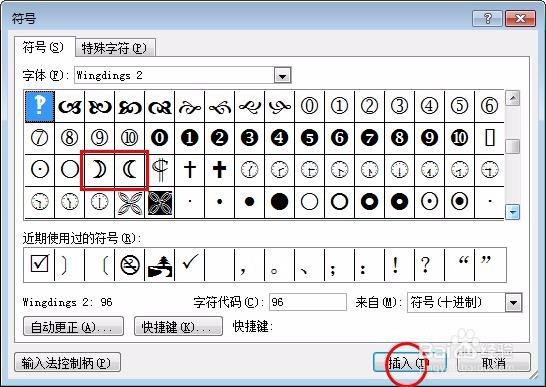This screenshot has height=387, width=546.
Task: Switch to the 符号(S) tab
Action: coord(44,47)
